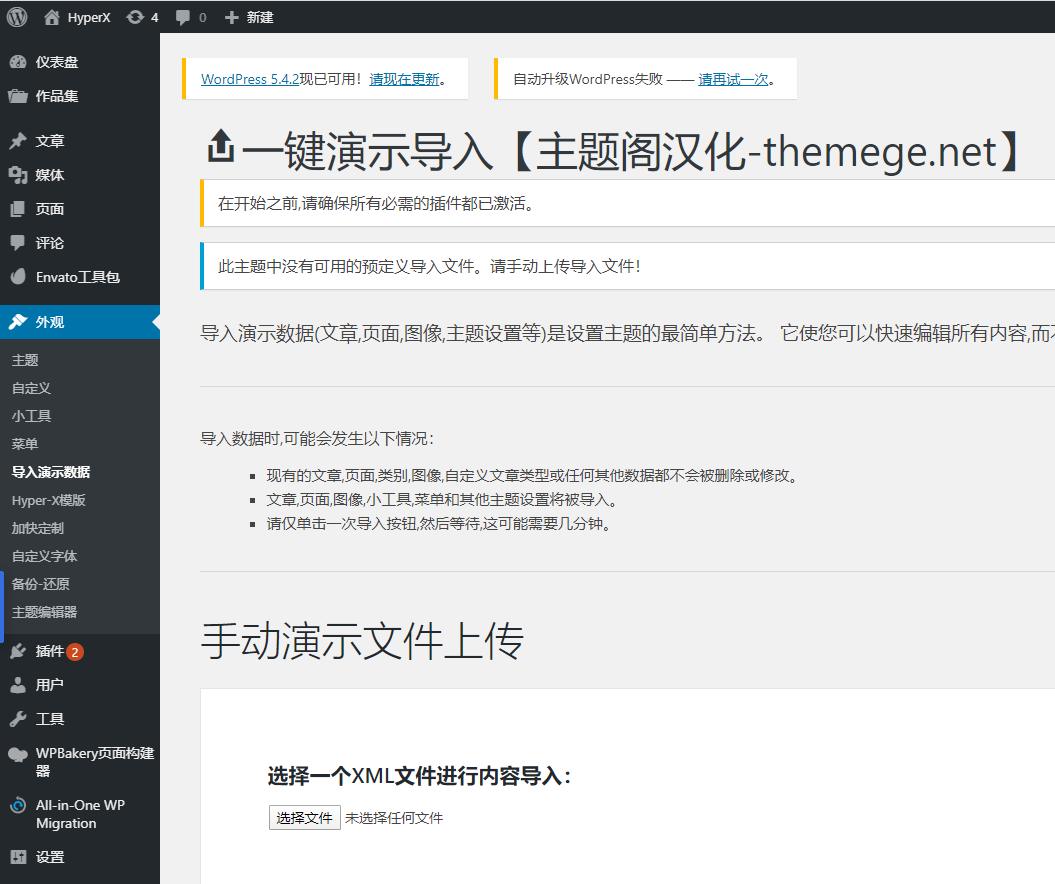
Task: Open 评论 menu item
Action: tap(50, 243)
